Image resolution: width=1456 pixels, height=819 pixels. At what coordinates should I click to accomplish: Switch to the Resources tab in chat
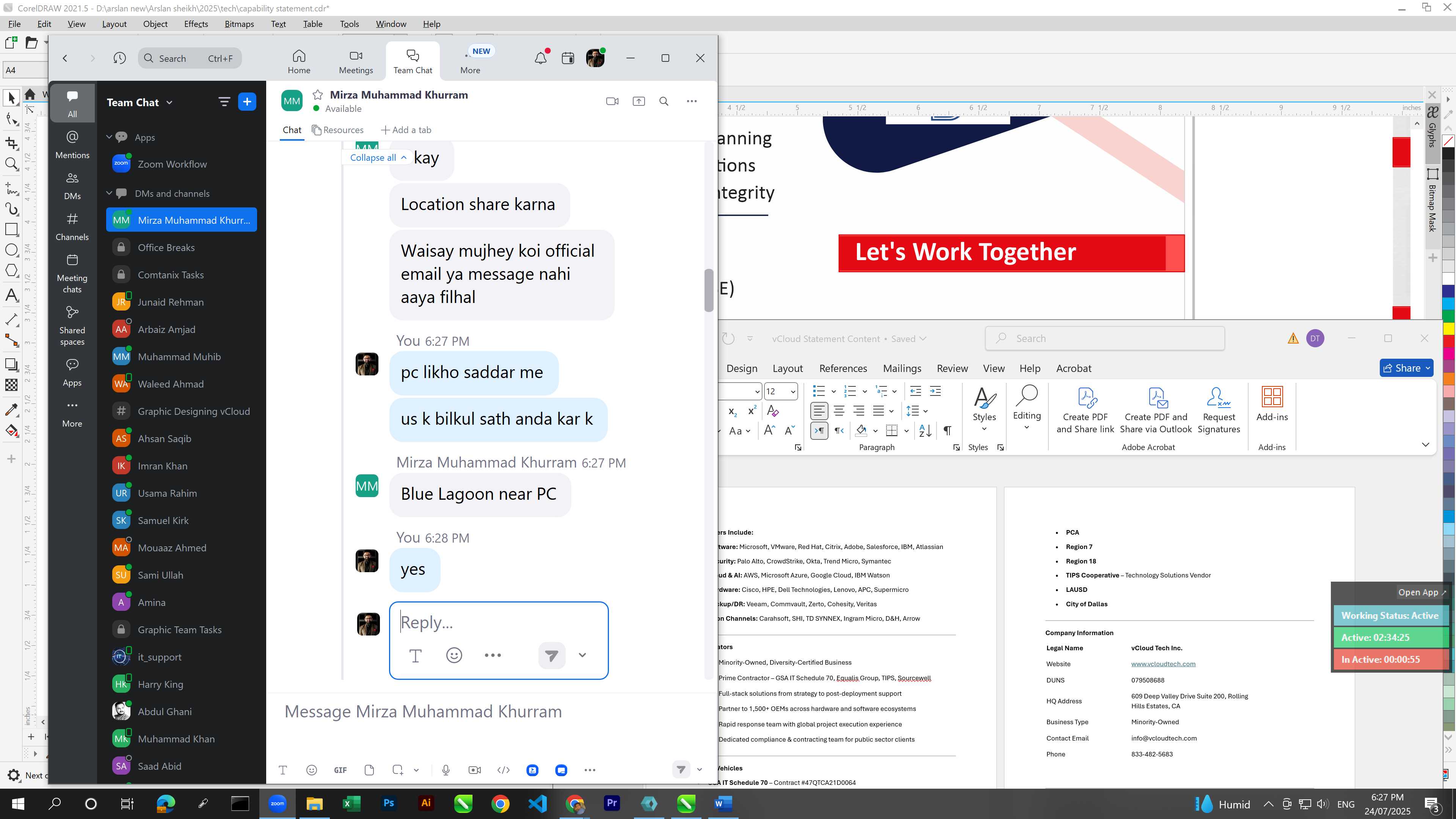pos(338,130)
